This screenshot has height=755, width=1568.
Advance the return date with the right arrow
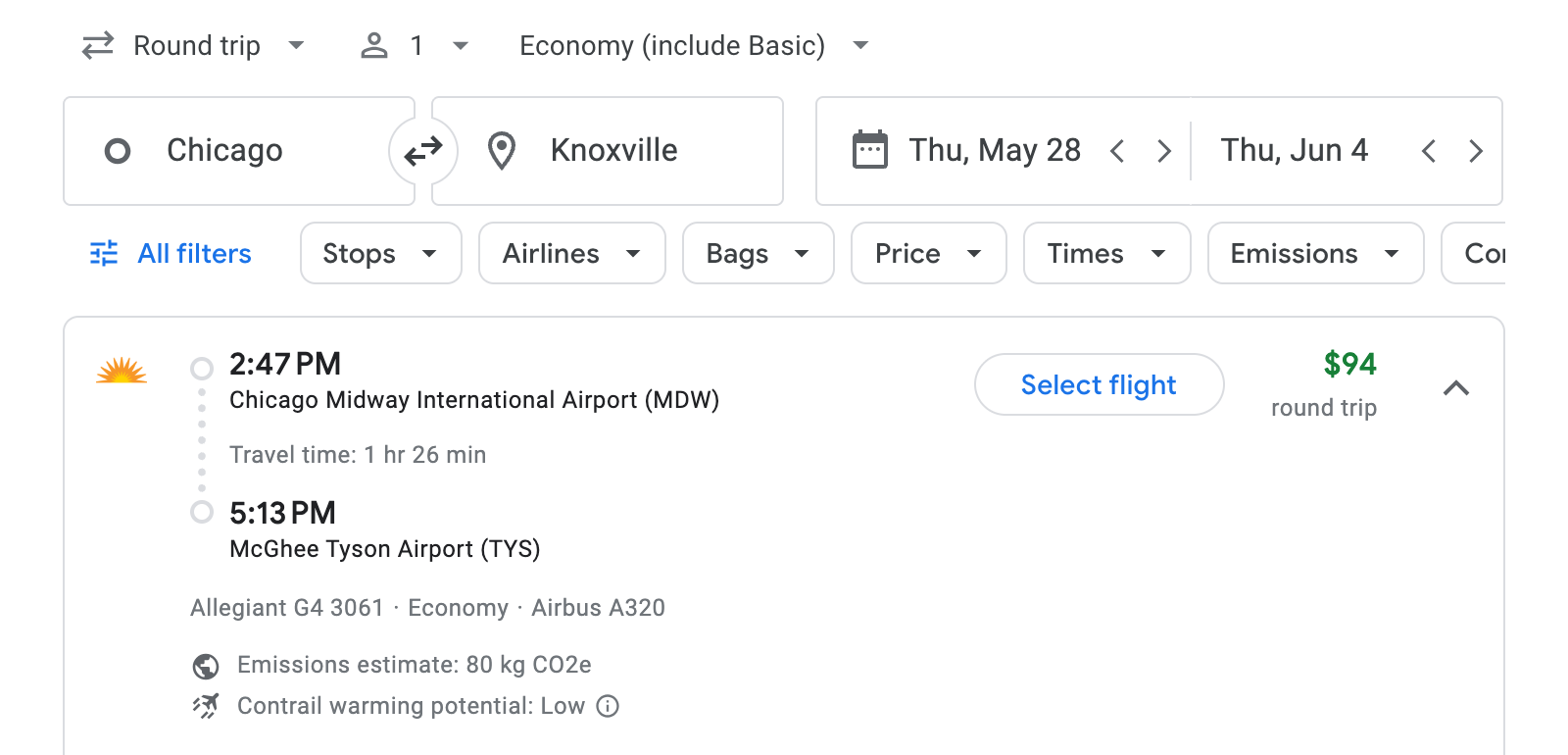1476,150
